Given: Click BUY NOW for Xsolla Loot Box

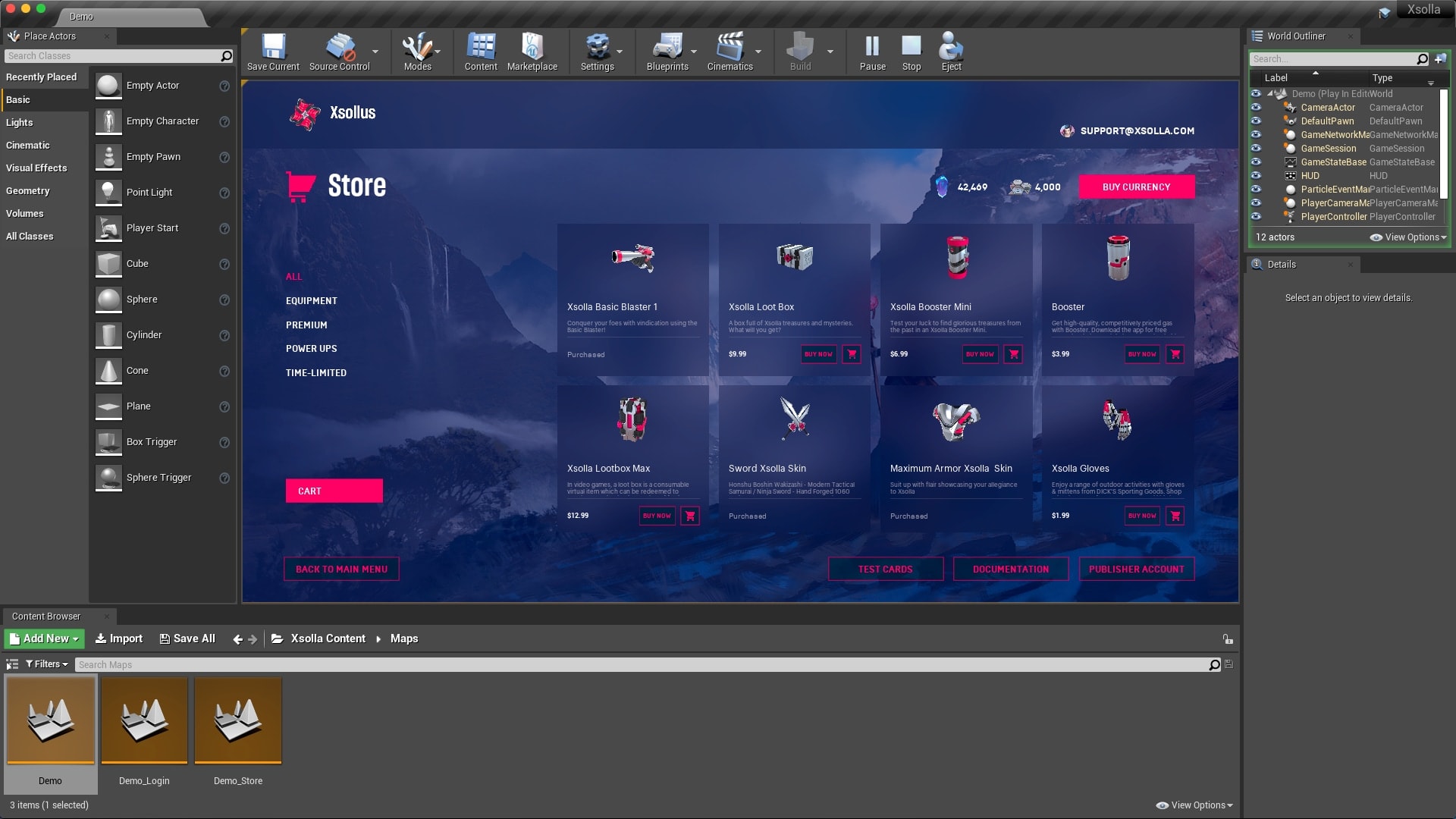Looking at the screenshot, I should tap(818, 353).
